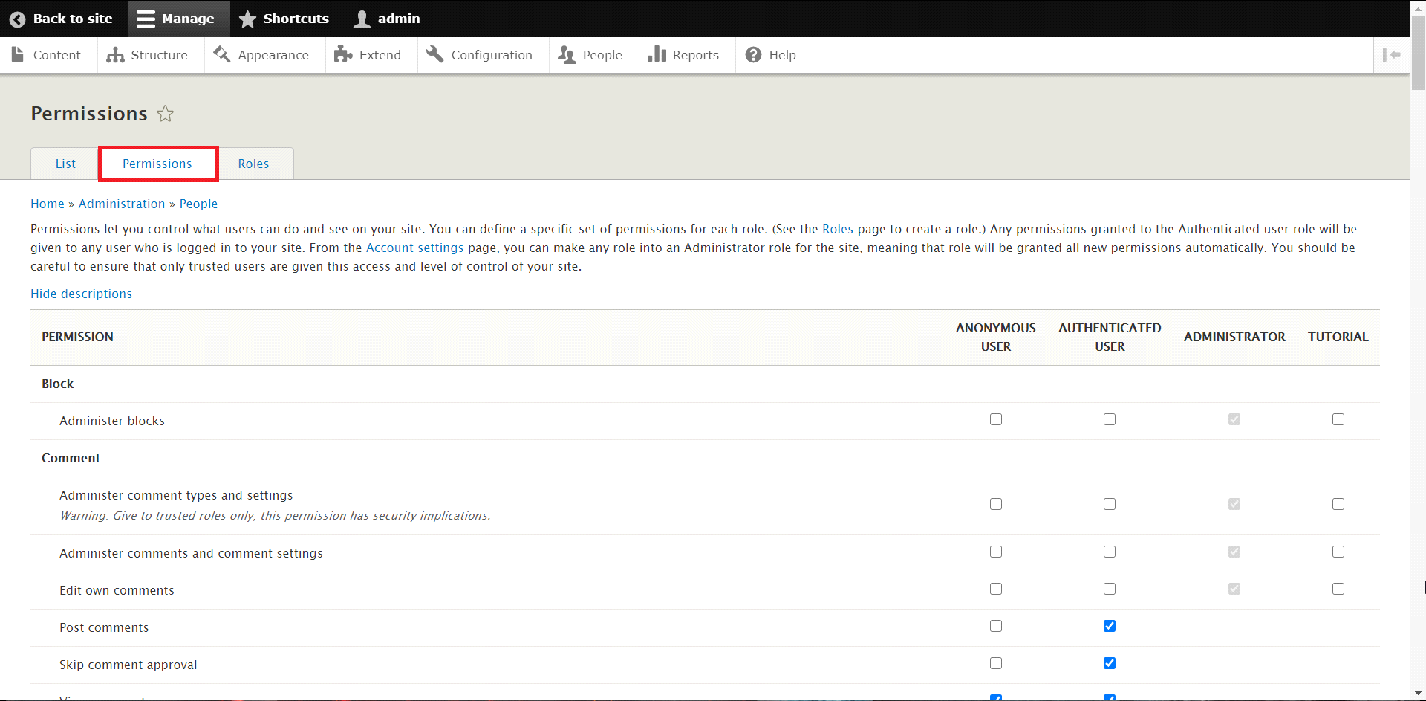Image resolution: width=1426 pixels, height=701 pixels.
Task: Toggle the Manage hamburger menu icon
Action: coord(147,19)
